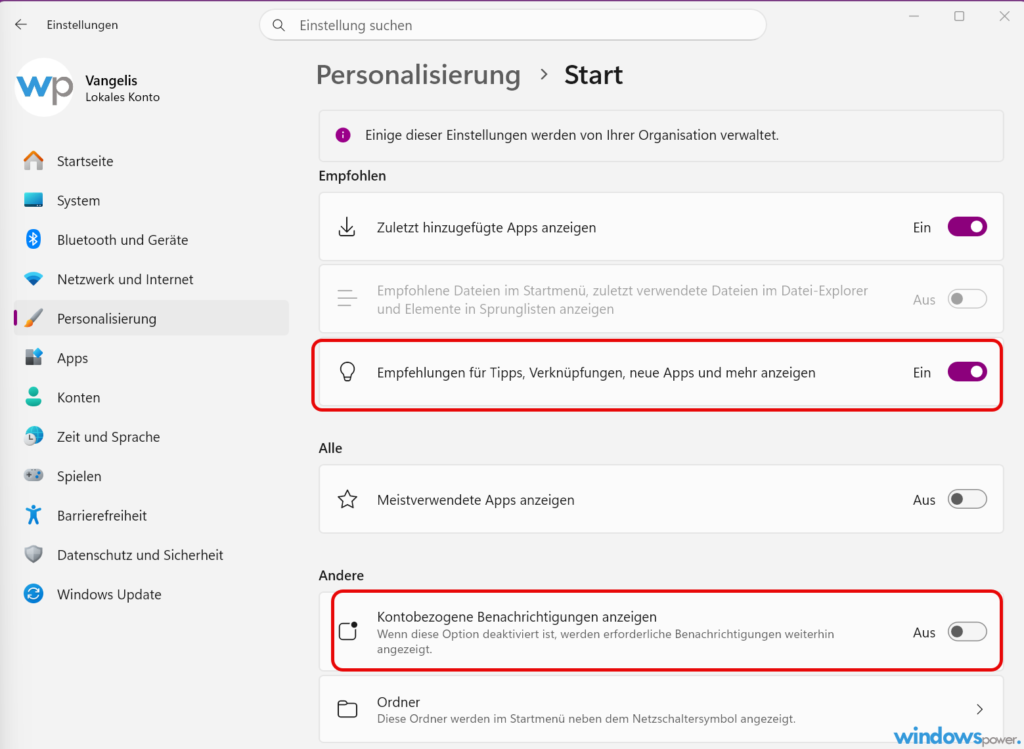Image resolution: width=1024 pixels, height=749 pixels.
Task: Click the Bluetooth icon in sidebar
Action: [33, 240]
